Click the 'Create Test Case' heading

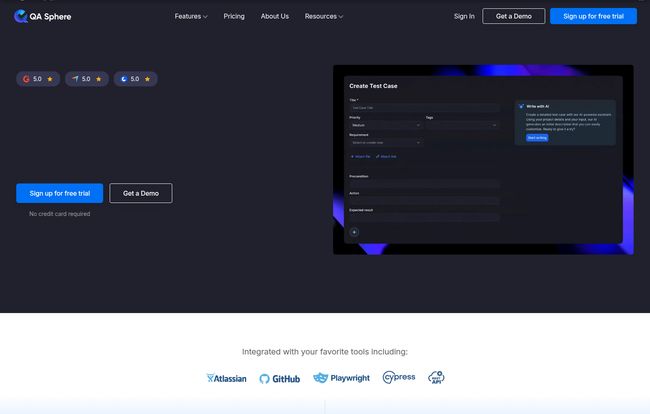pyautogui.click(x=373, y=86)
